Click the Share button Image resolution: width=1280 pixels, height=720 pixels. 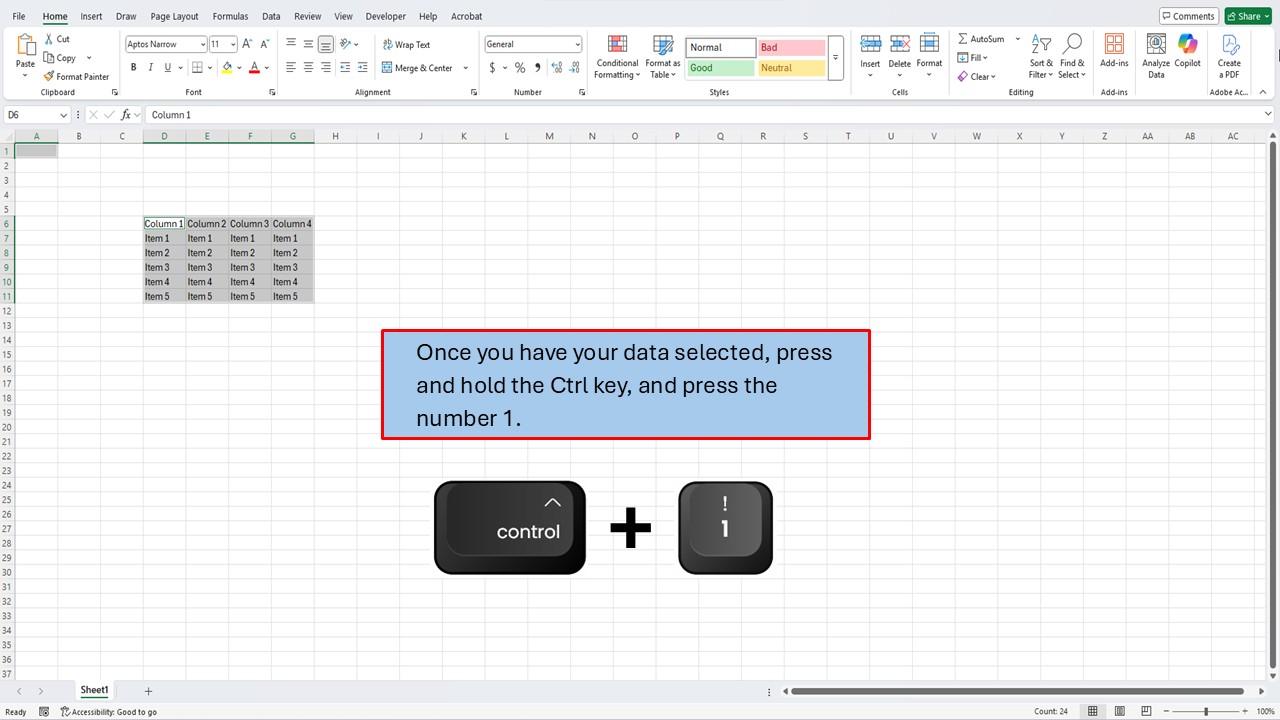pyautogui.click(x=1248, y=16)
